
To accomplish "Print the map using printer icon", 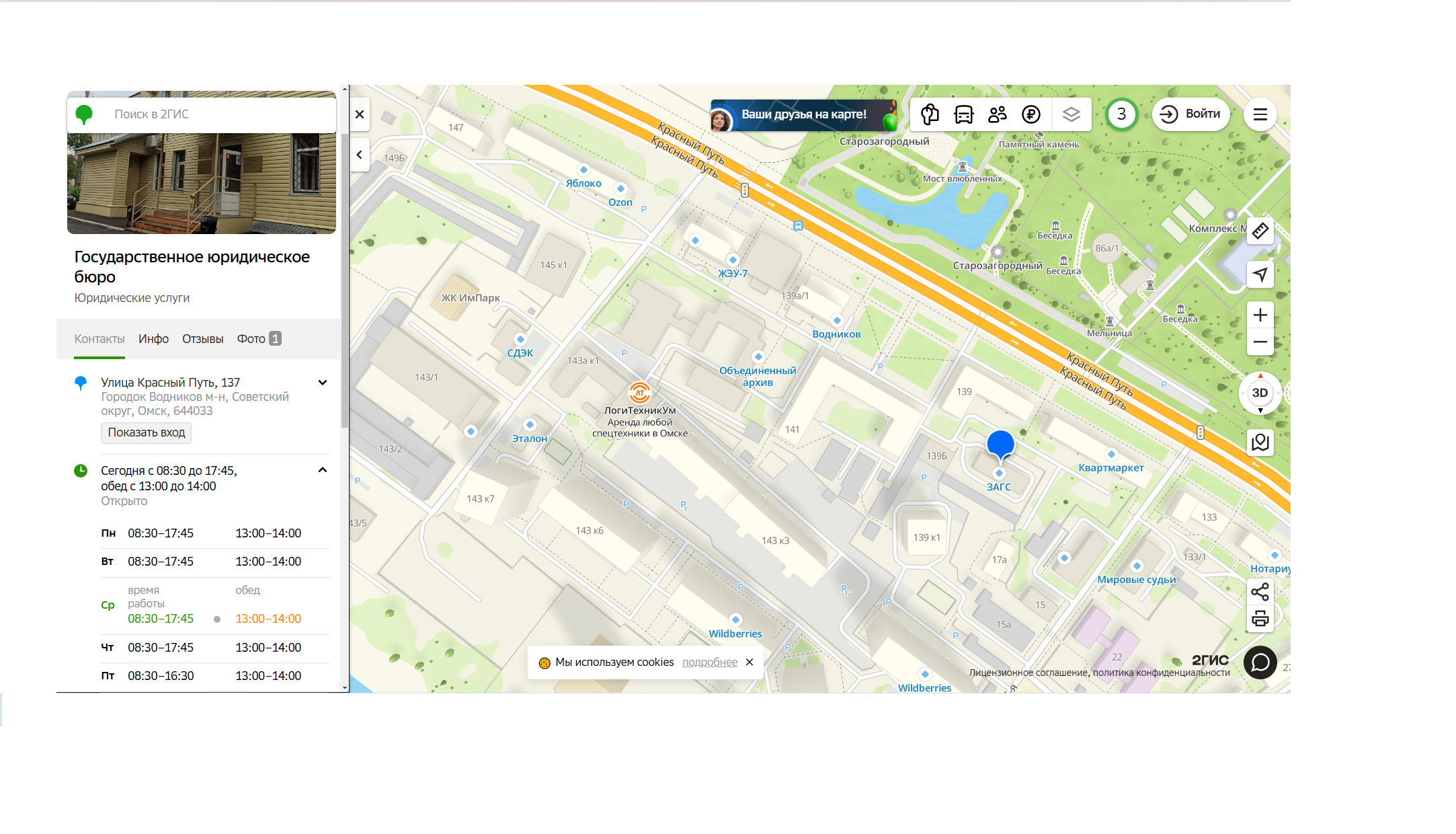I will click(1260, 619).
